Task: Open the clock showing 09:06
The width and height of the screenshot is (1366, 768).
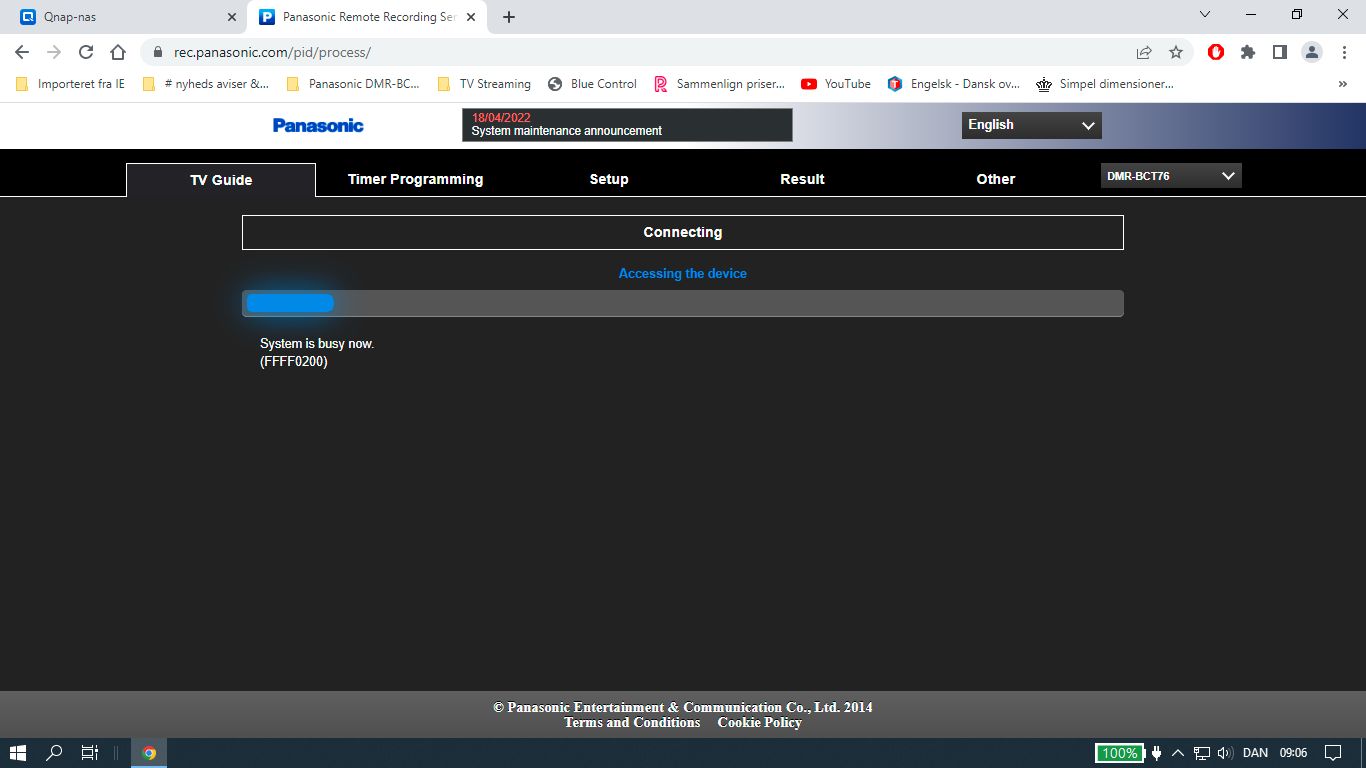Action: tap(1293, 753)
